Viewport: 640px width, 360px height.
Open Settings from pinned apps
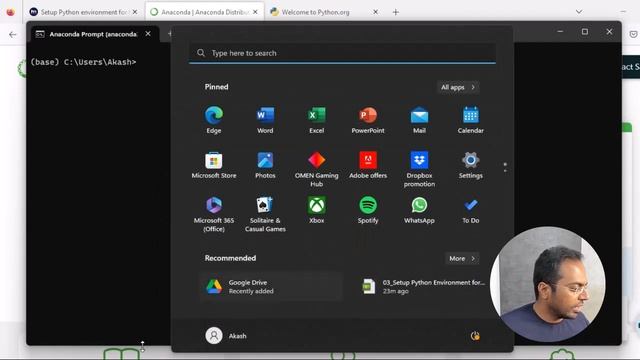471,165
